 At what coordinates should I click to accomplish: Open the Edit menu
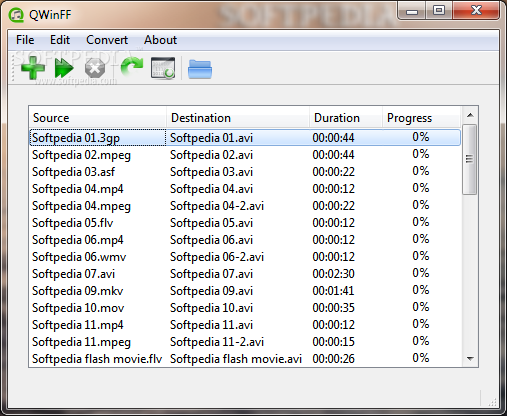click(60, 40)
